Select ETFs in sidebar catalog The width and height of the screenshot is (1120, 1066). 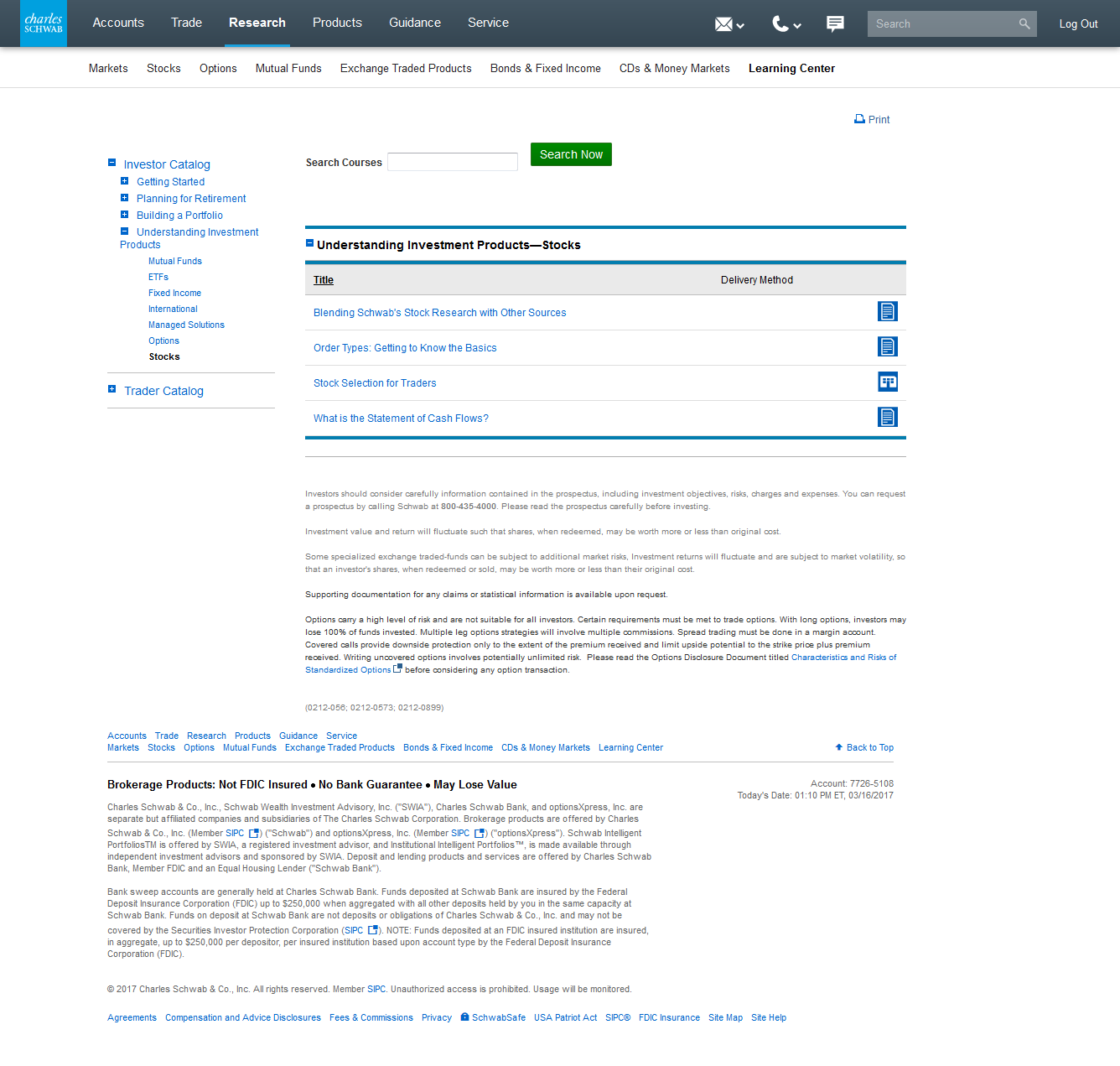pos(158,277)
